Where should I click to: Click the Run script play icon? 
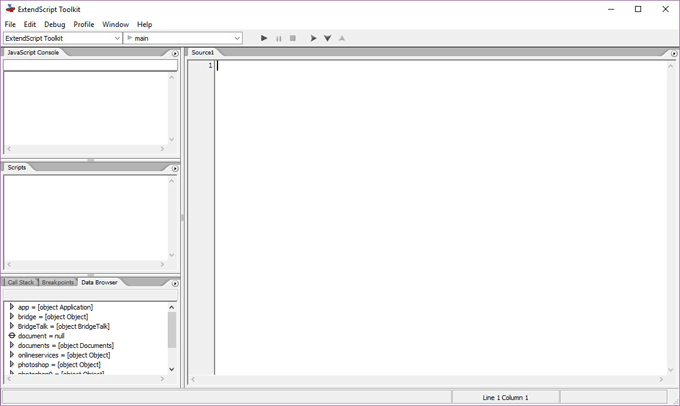point(264,38)
